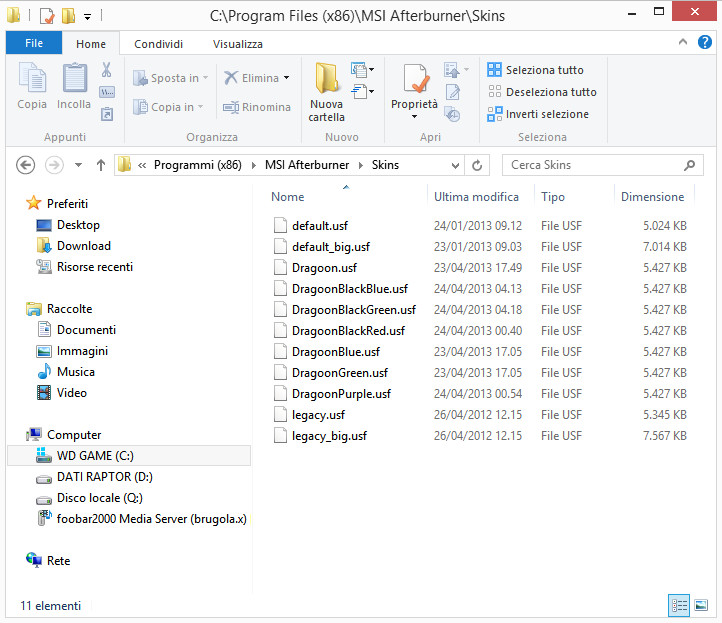
Task: Open Immagini library
Action: [x=82, y=351]
